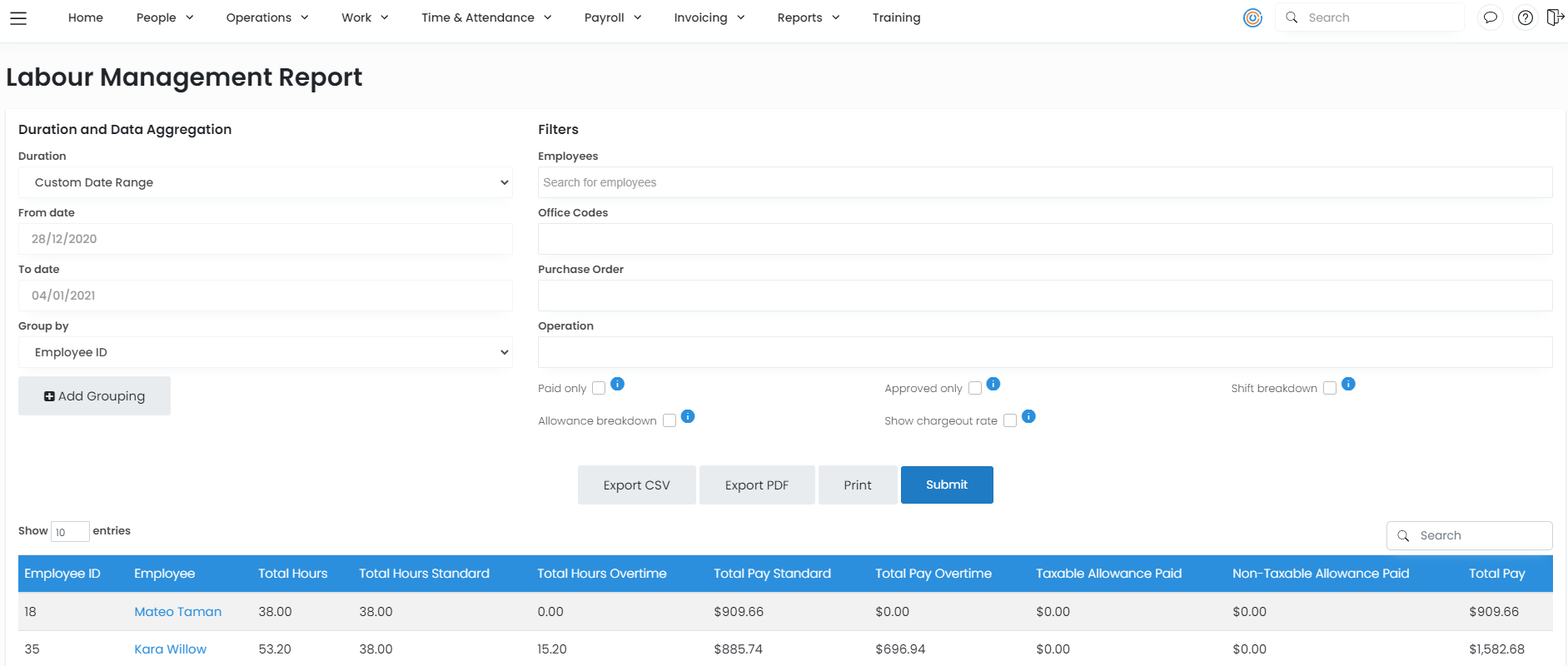Enable the Allowance breakdown checkbox
Viewport: 1568px width, 666px height.
(670, 420)
